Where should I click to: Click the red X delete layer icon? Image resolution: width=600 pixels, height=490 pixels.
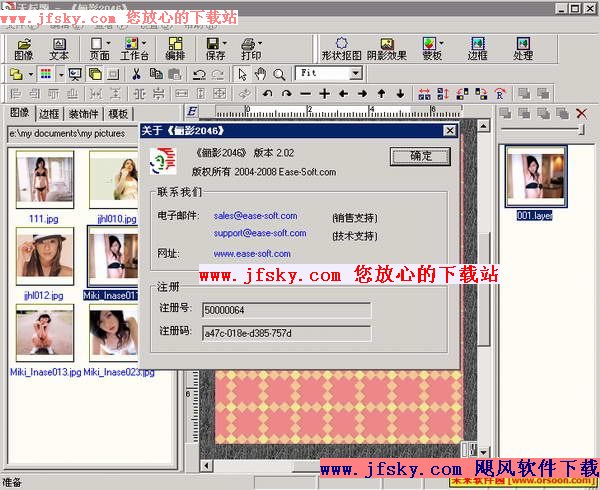point(581,113)
